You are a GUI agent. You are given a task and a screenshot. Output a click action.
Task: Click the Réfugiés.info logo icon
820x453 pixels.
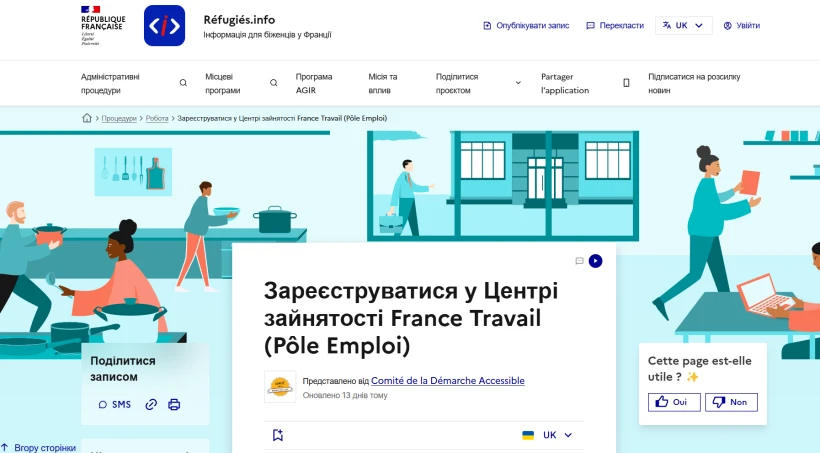pos(164,26)
